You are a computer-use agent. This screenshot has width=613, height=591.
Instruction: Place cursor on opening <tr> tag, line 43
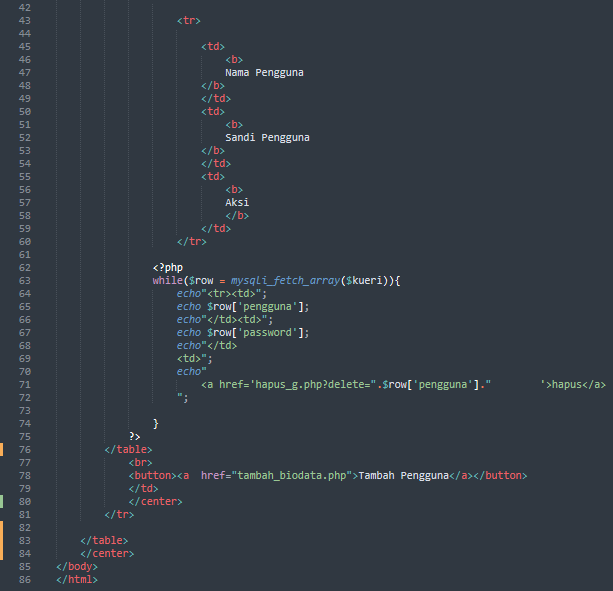(x=189, y=21)
